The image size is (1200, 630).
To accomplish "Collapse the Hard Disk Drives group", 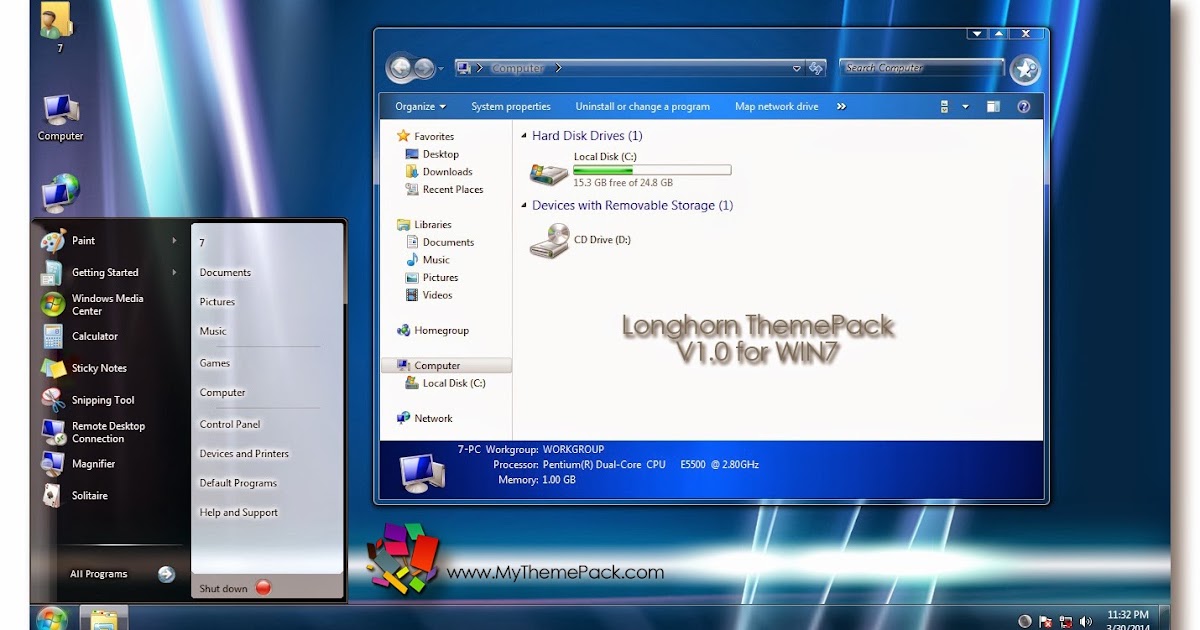I will (524, 136).
